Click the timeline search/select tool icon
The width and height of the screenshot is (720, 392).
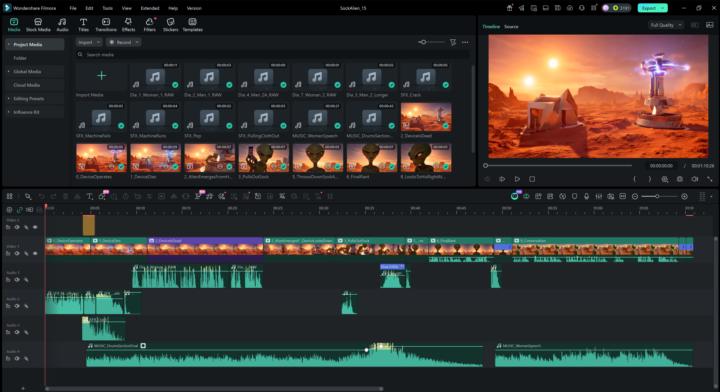(x=28, y=196)
